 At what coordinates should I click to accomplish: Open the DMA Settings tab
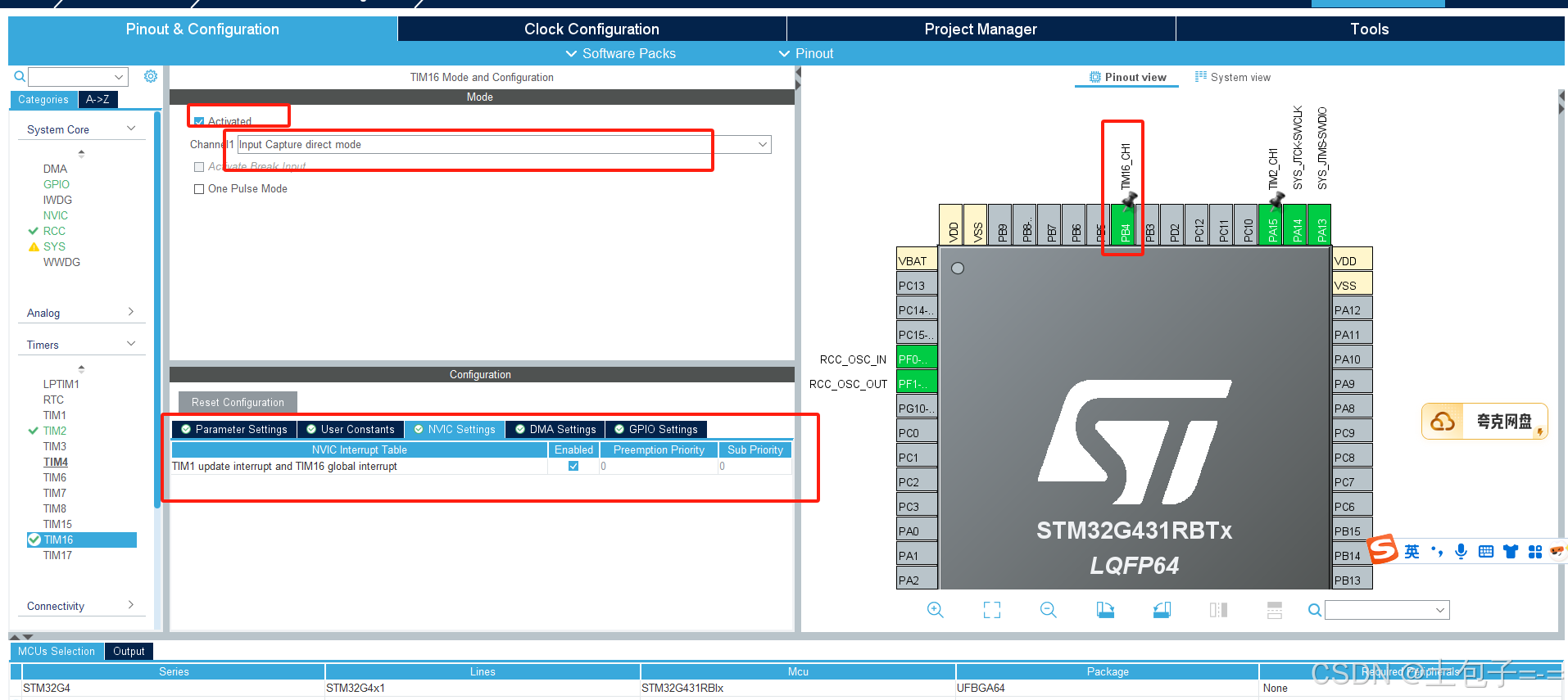click(x=555, y=429)
